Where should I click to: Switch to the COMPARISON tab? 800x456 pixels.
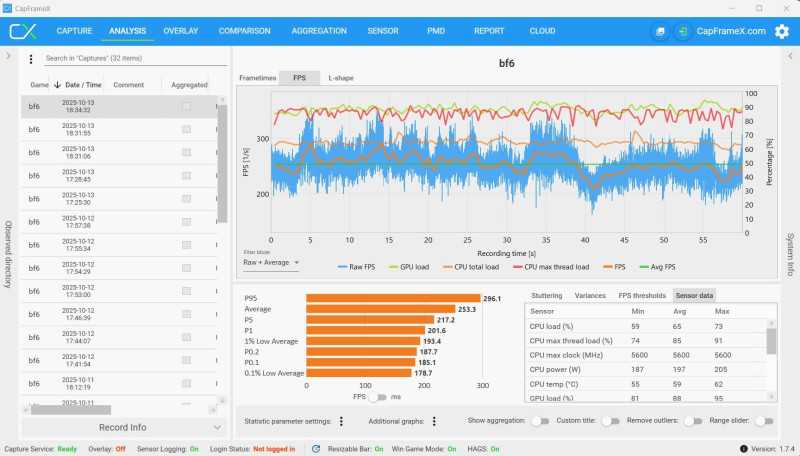(x=244, y=31)
